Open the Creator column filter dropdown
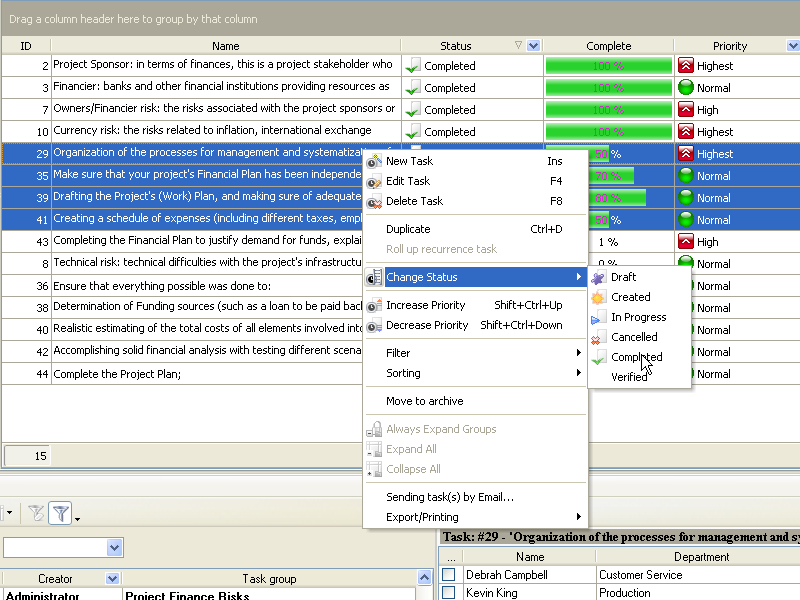 tap(112, 578)
